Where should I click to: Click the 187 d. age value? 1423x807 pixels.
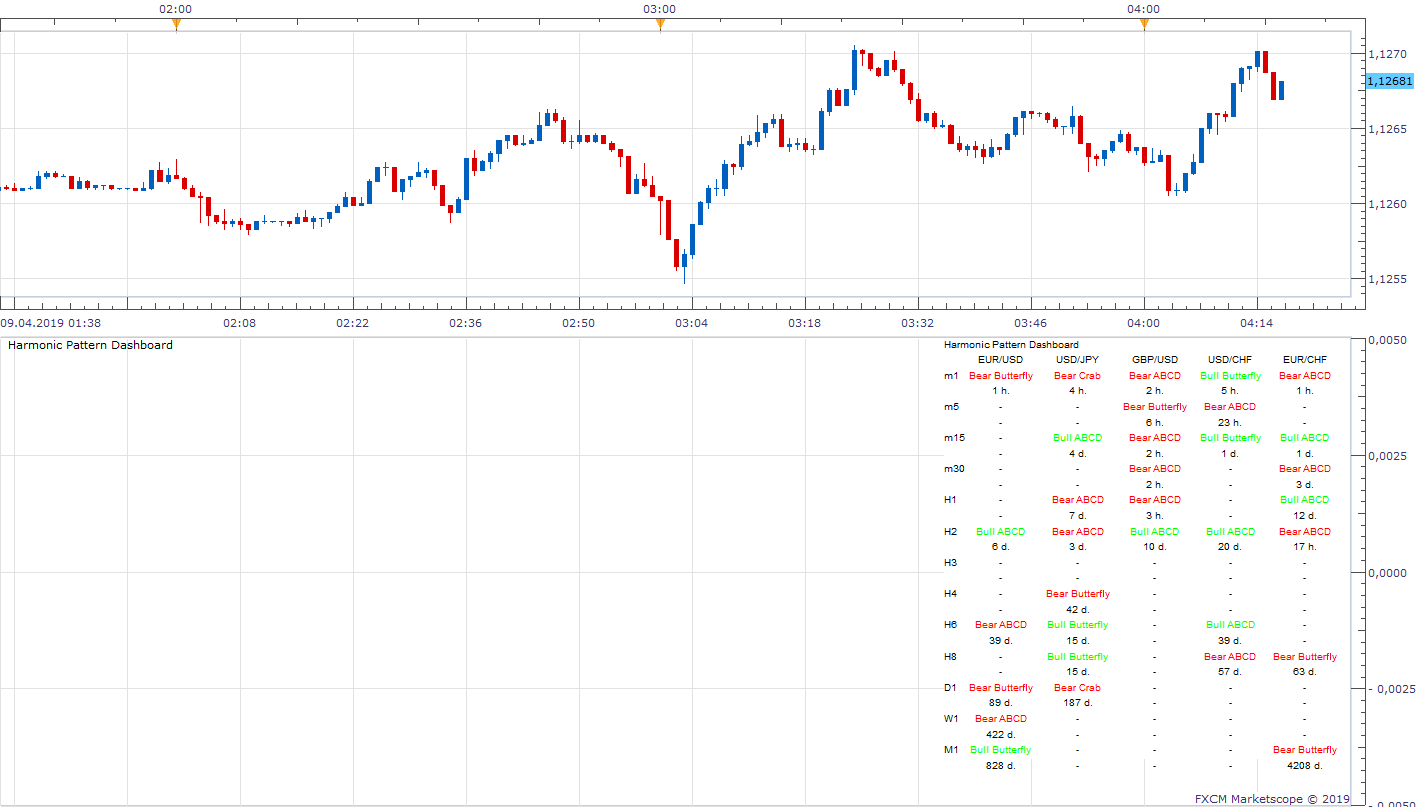pyautogui.click(x=1077, y=703)
